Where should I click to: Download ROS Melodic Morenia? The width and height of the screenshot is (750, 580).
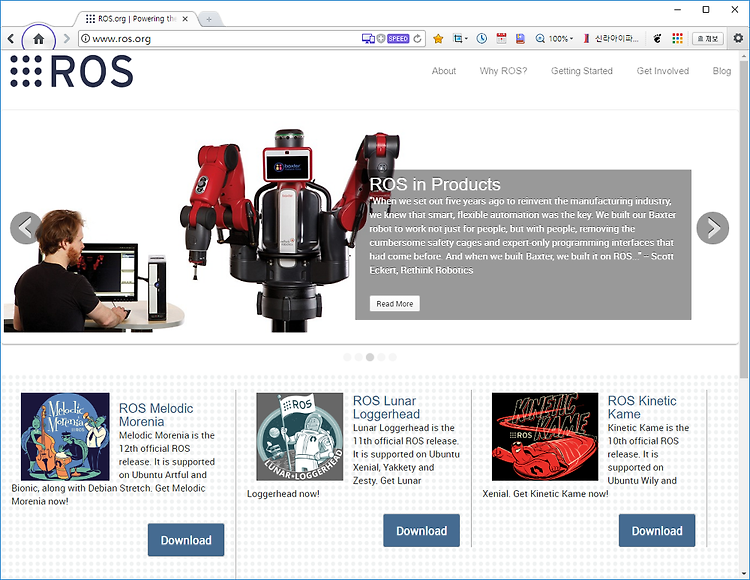[x=186, y=540]
